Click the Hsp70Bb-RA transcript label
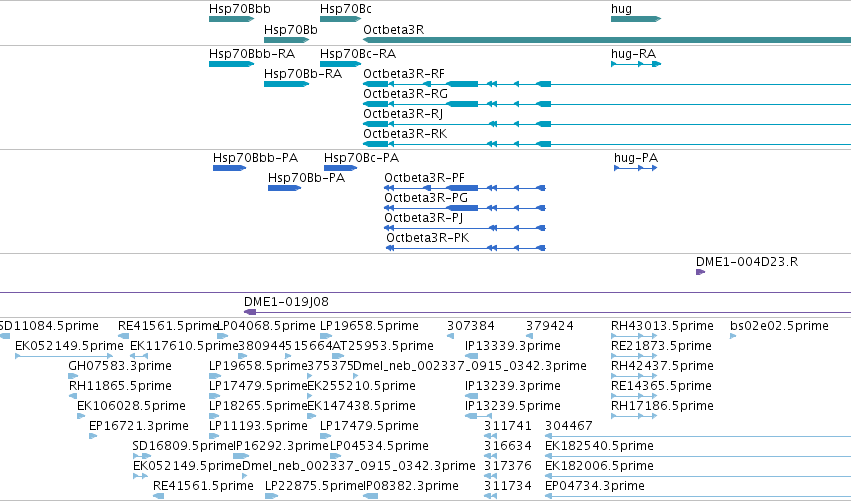 pos(303,74)
